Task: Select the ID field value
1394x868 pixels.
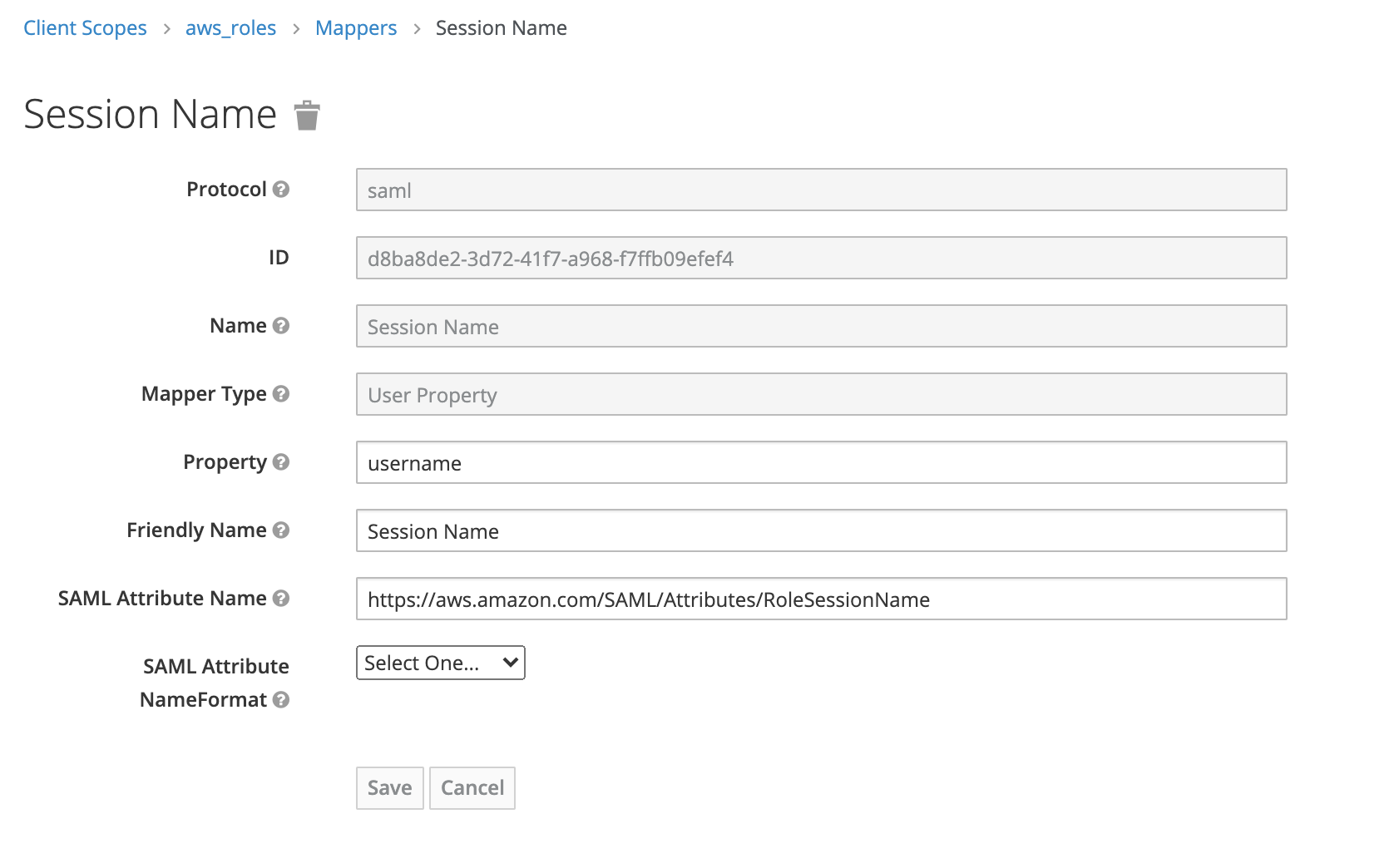Action: (x=822, y=258)
